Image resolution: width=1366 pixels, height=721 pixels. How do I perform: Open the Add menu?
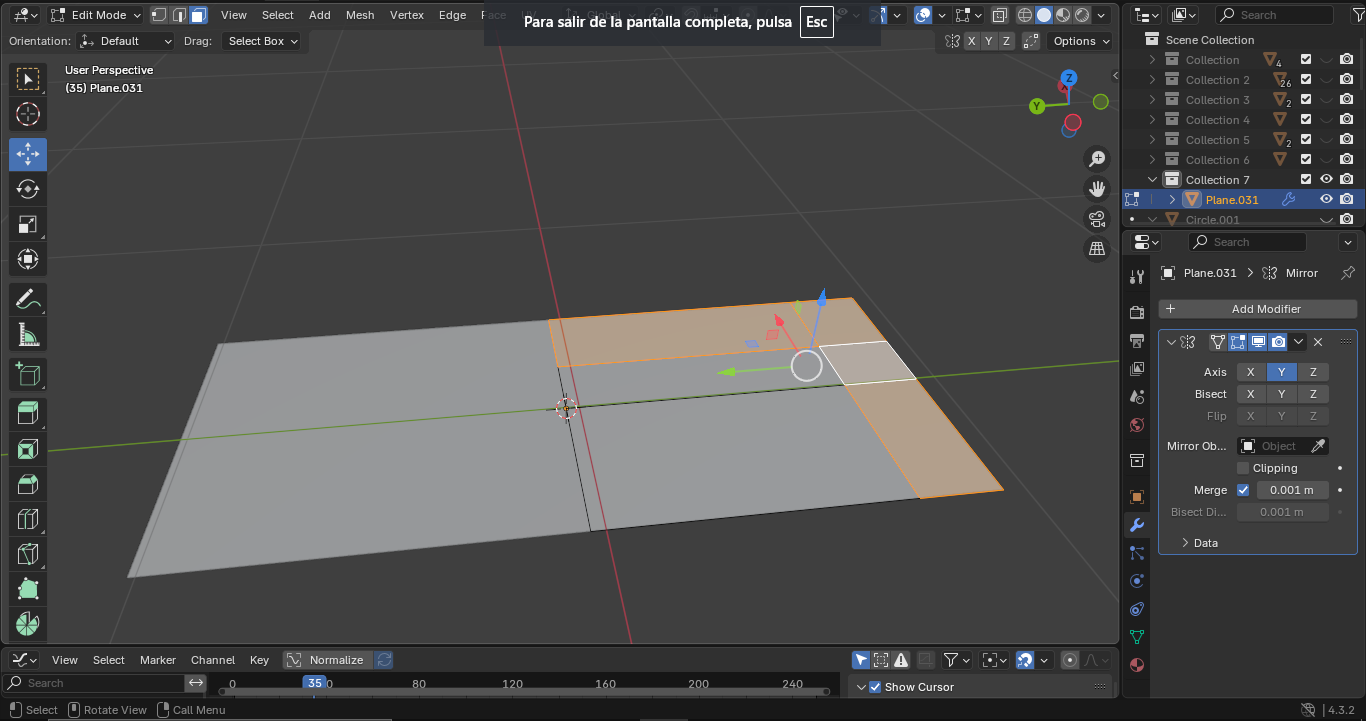click(x=320, y=15)
